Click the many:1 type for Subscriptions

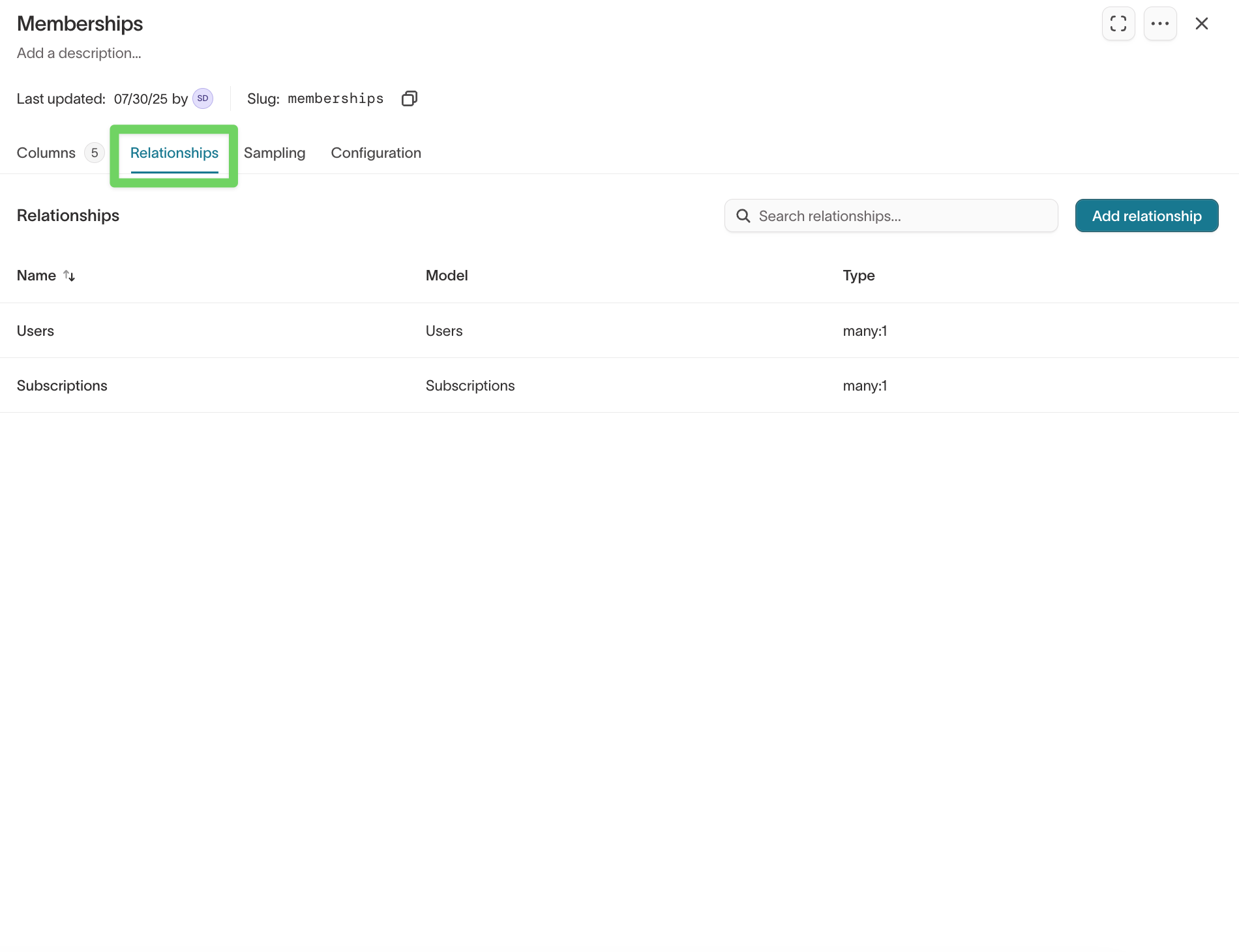865,385
